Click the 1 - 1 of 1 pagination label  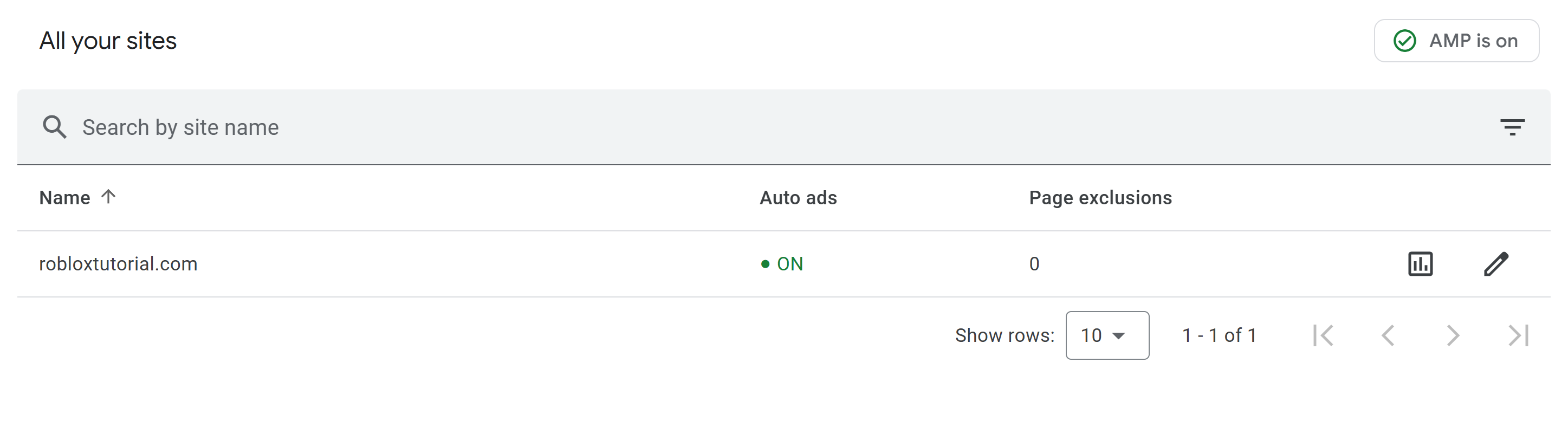point(1219,335)
